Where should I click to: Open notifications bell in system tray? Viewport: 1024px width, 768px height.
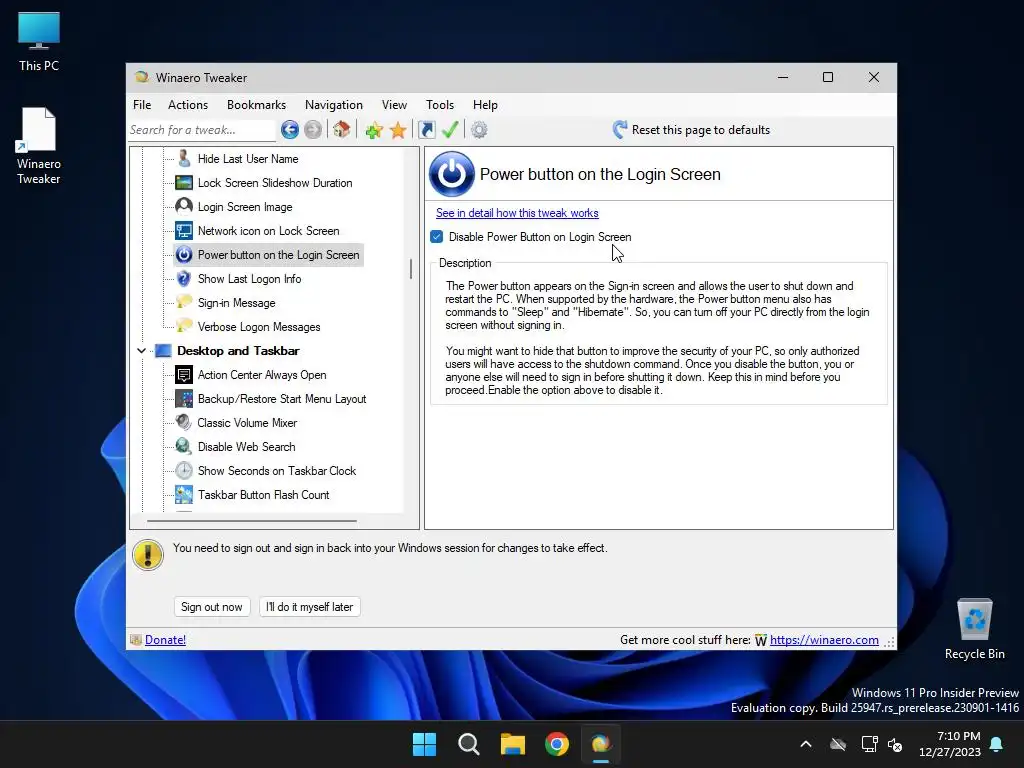(x=997, y=744)
